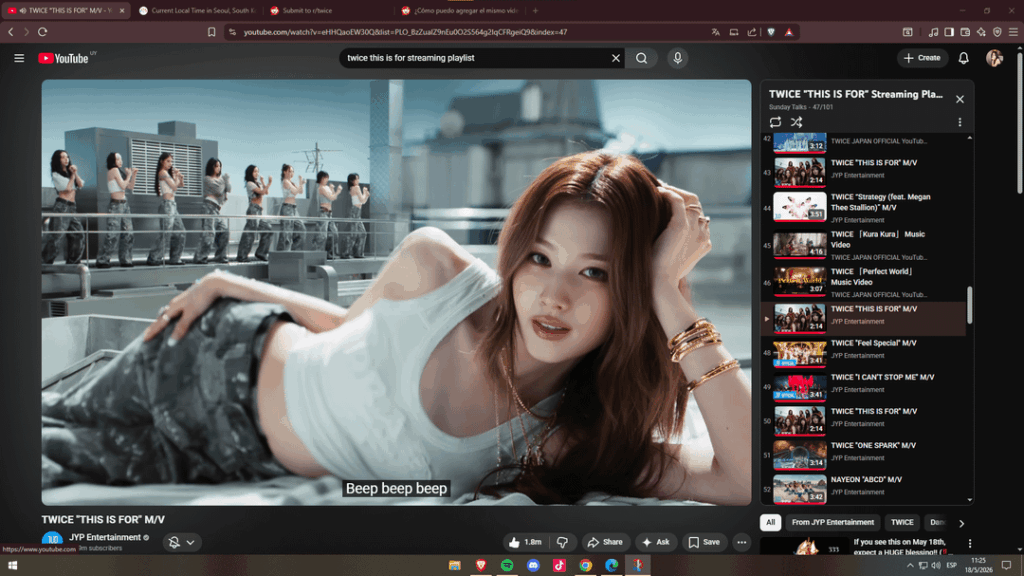The height and width of the screenshot is (576, 1024).
Task: Play TWICE ONE SPARK M/V
Action: (862, 455)
